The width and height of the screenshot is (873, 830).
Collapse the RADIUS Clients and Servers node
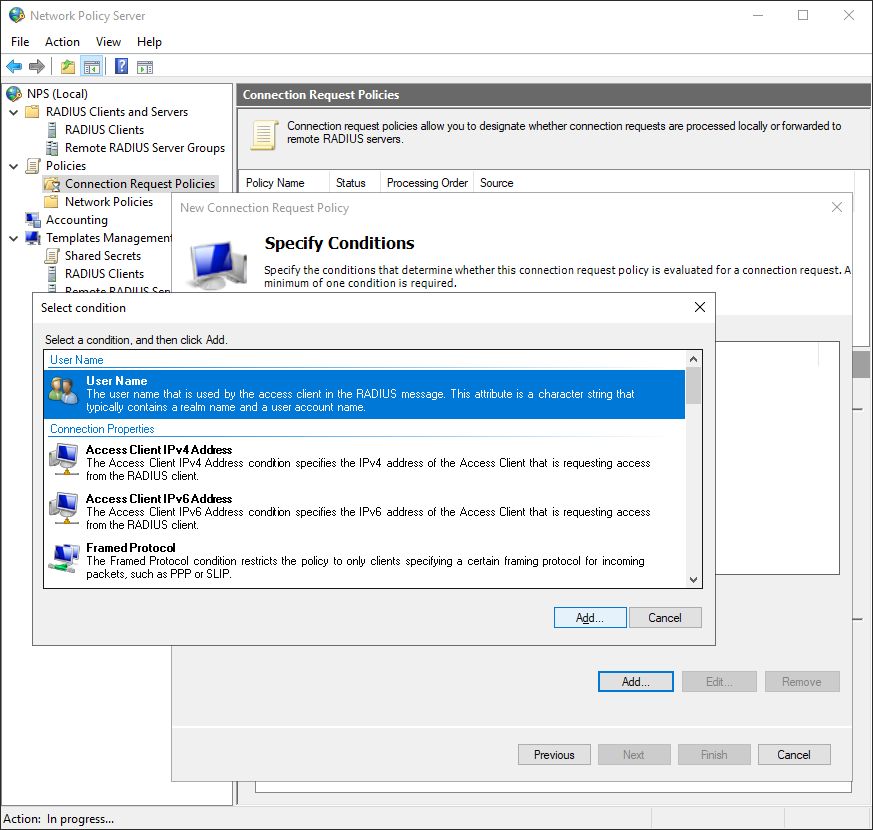click(x=14, y=112)
